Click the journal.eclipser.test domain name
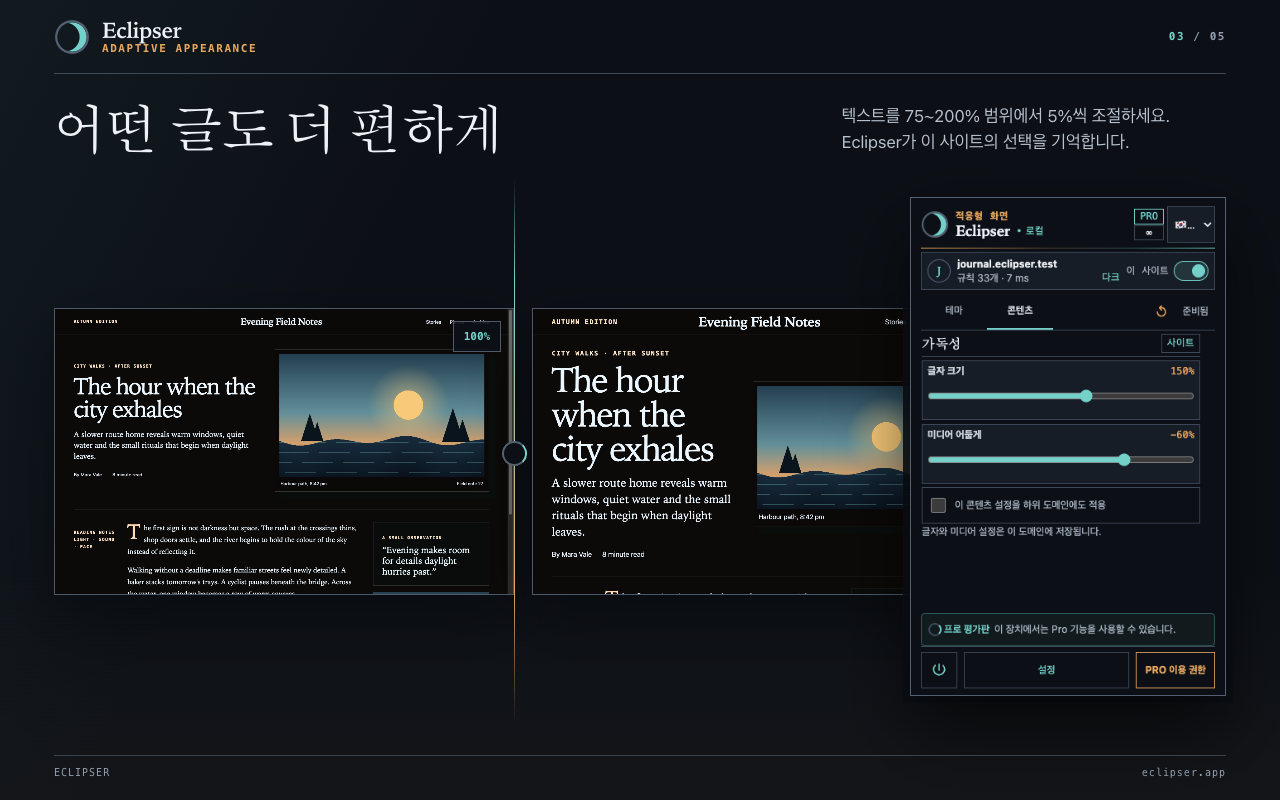1280x800 pixels. click(1007, 264)
